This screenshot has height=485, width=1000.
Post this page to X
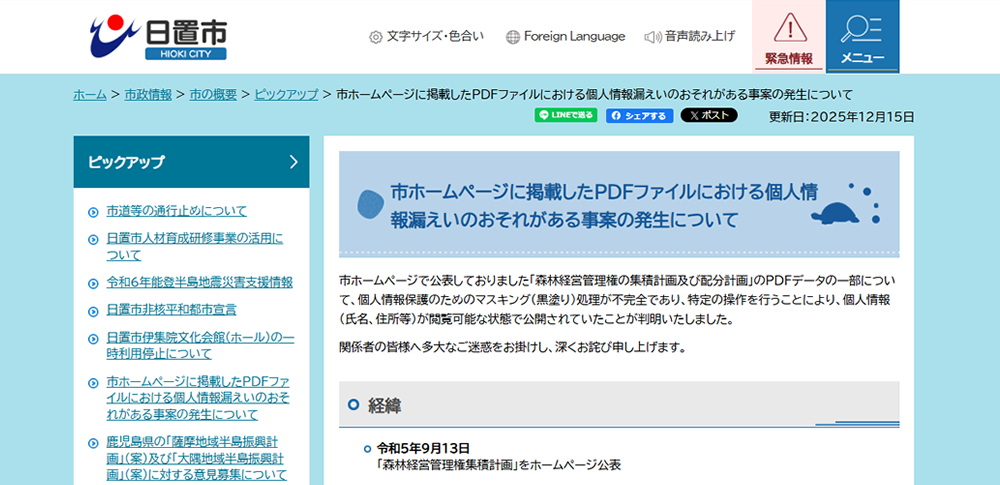click(x=709, y=115)
